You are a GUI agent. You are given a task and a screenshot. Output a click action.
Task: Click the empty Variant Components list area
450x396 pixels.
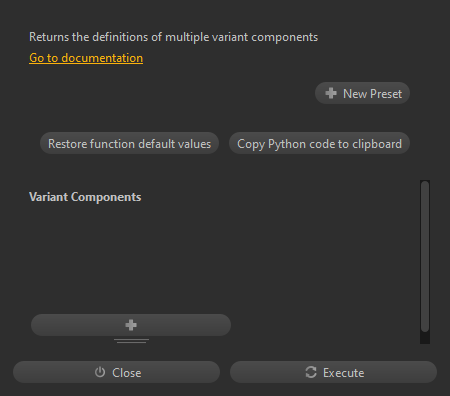pos(220,258)
